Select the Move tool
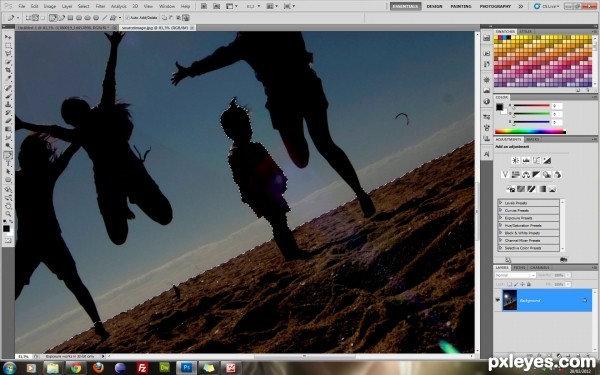600x375 pixels. click(8, 37)
